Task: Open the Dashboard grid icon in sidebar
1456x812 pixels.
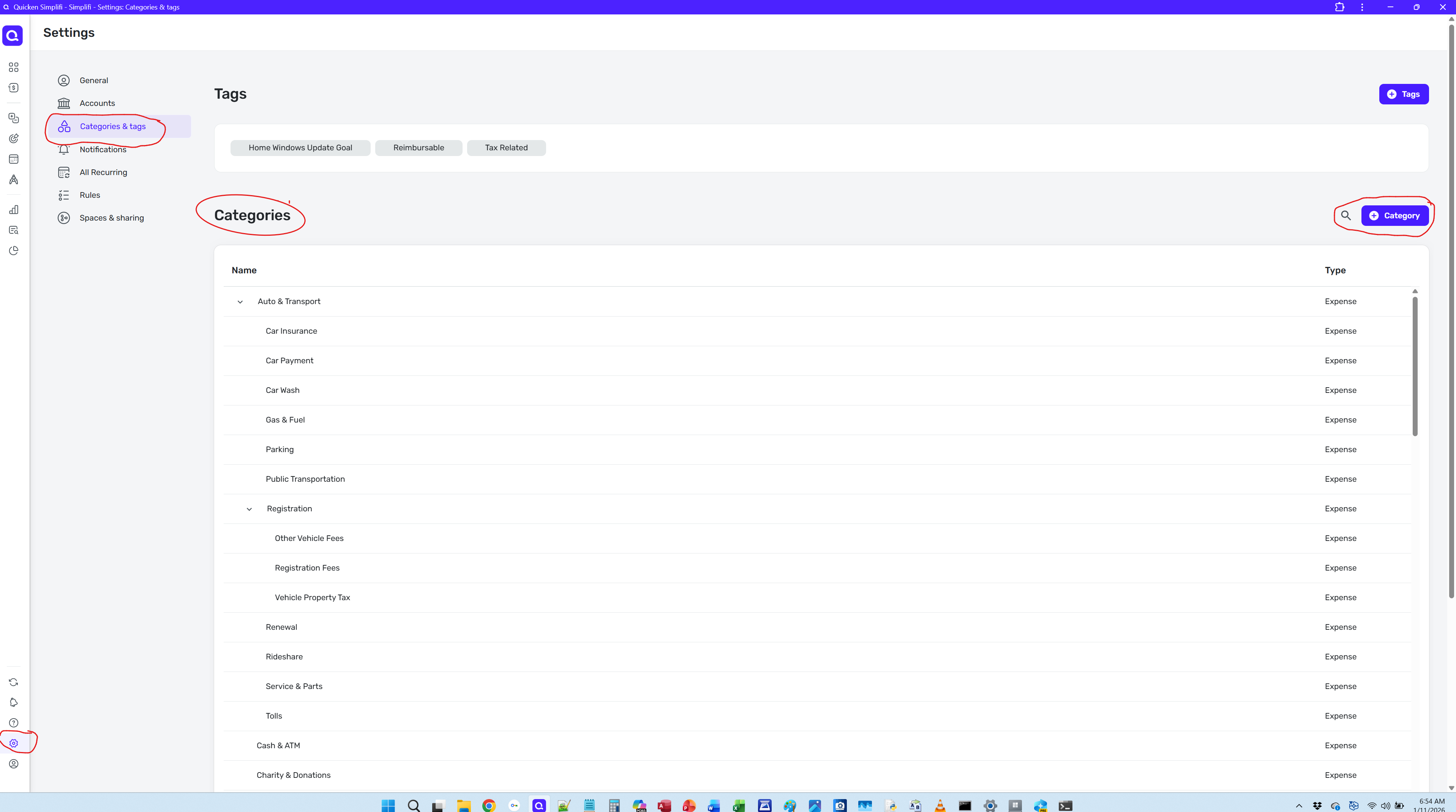Action: pyautogui.click(x=14, y=67)
